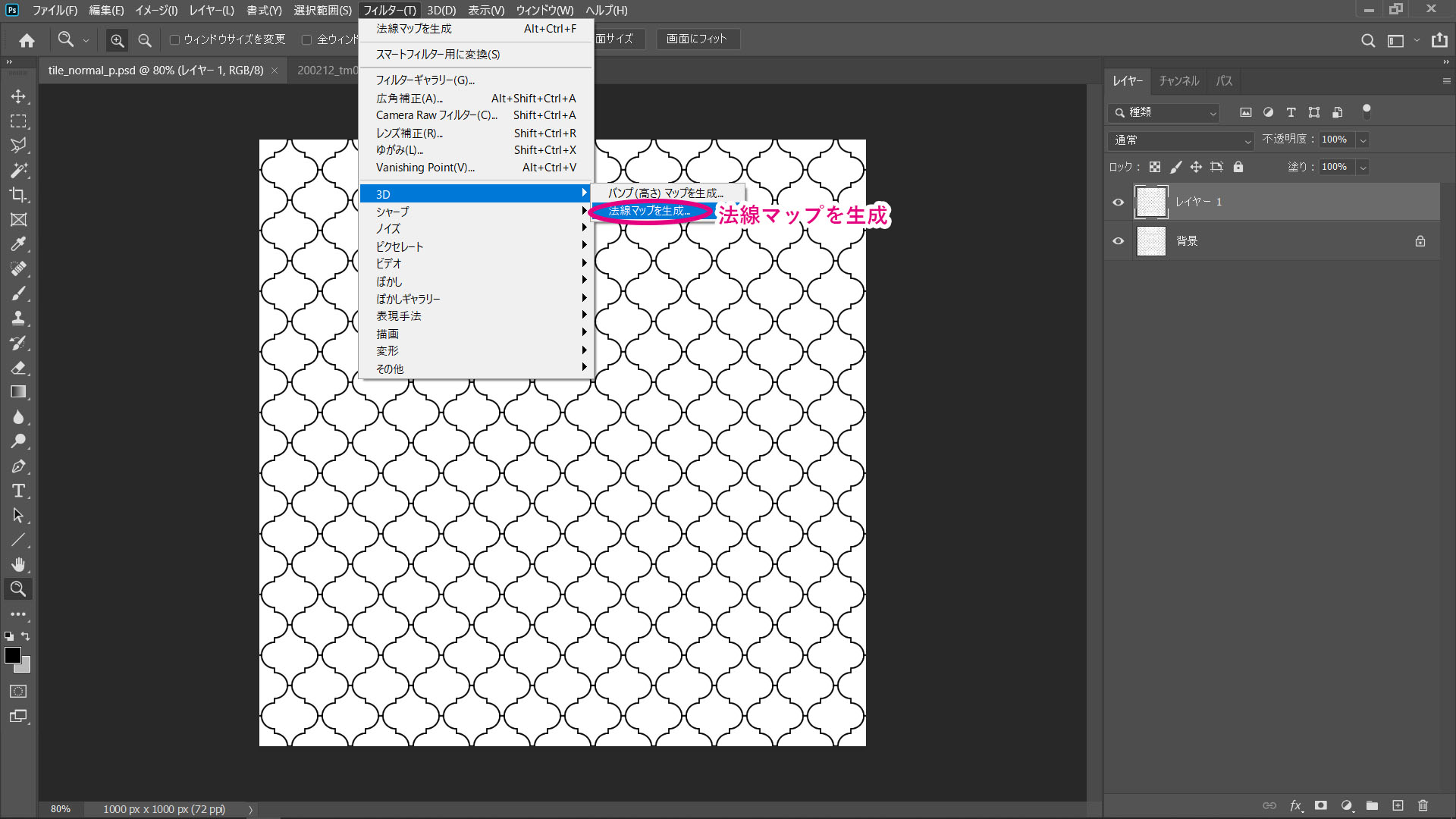Add a layer mask
Viewport: 1456px width, 819px height.
[1321, 805]
